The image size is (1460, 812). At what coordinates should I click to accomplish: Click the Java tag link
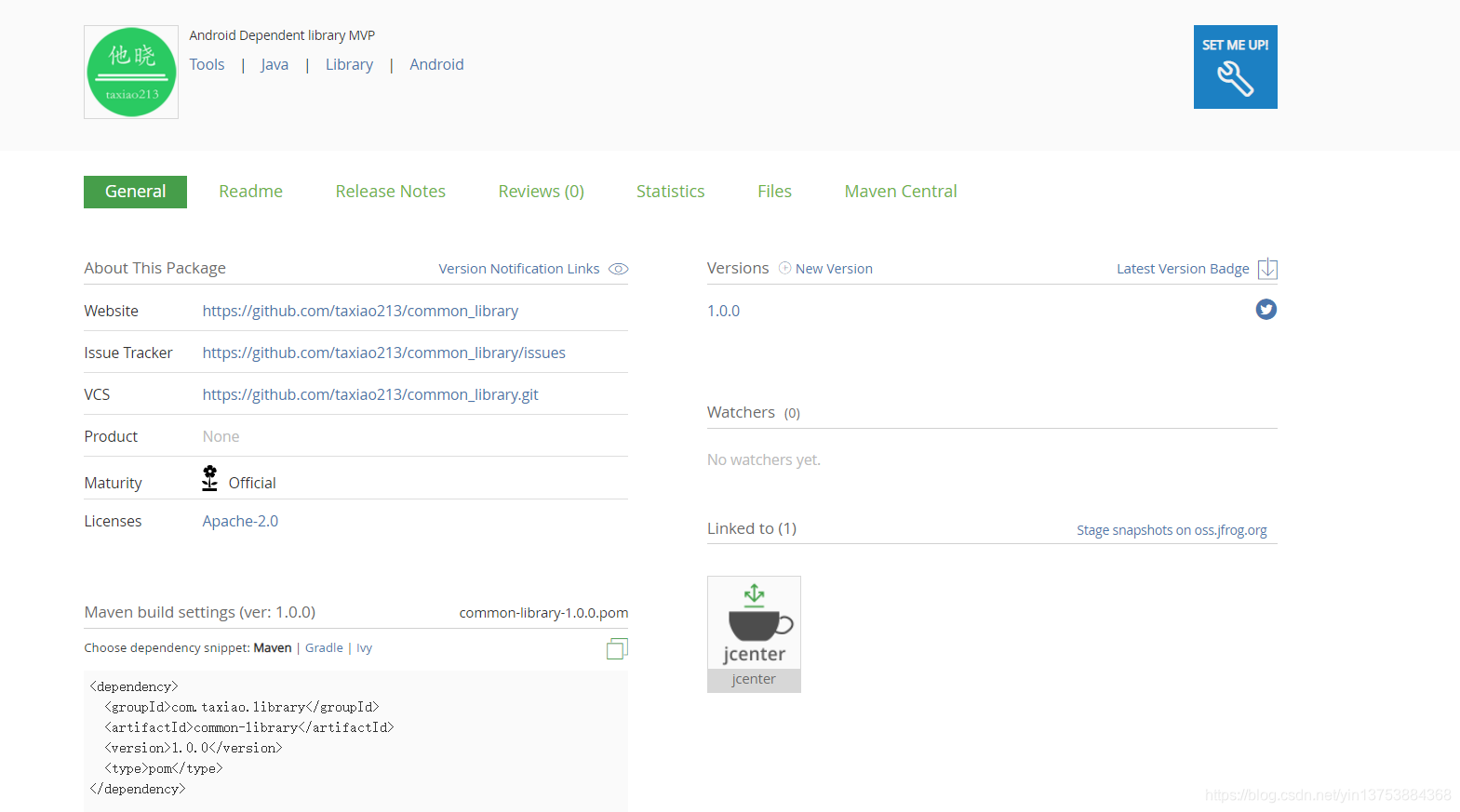click(x=275, y=64)
